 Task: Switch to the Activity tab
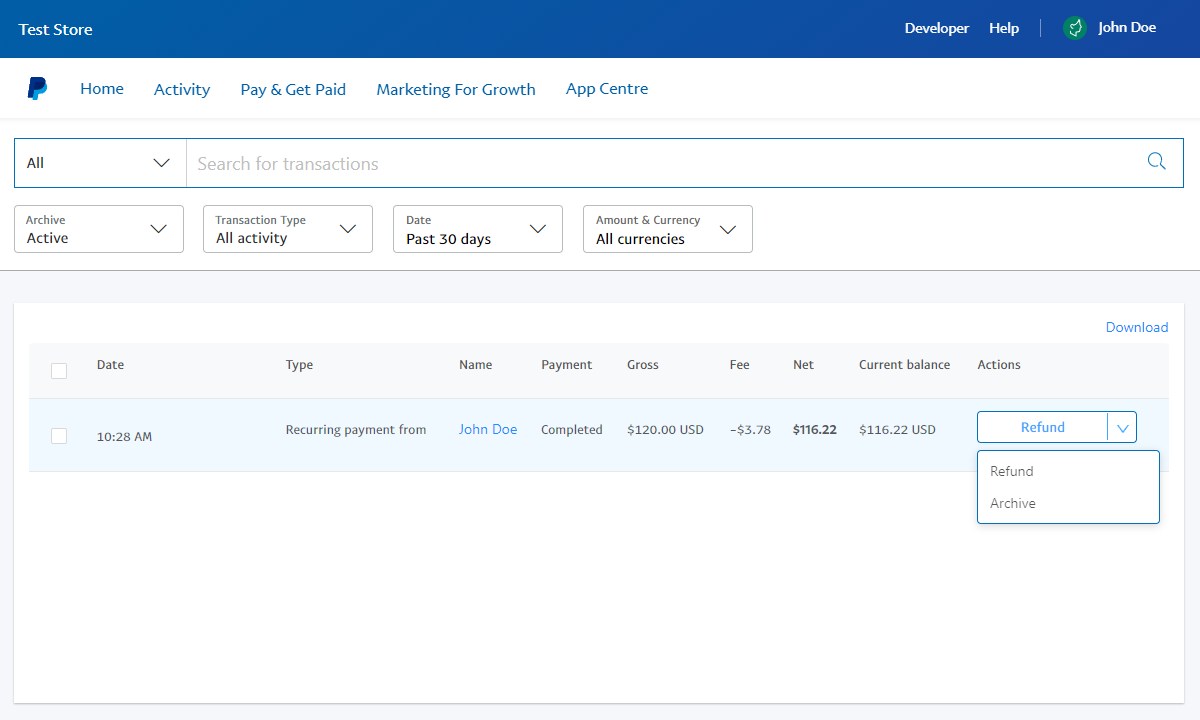181,89
